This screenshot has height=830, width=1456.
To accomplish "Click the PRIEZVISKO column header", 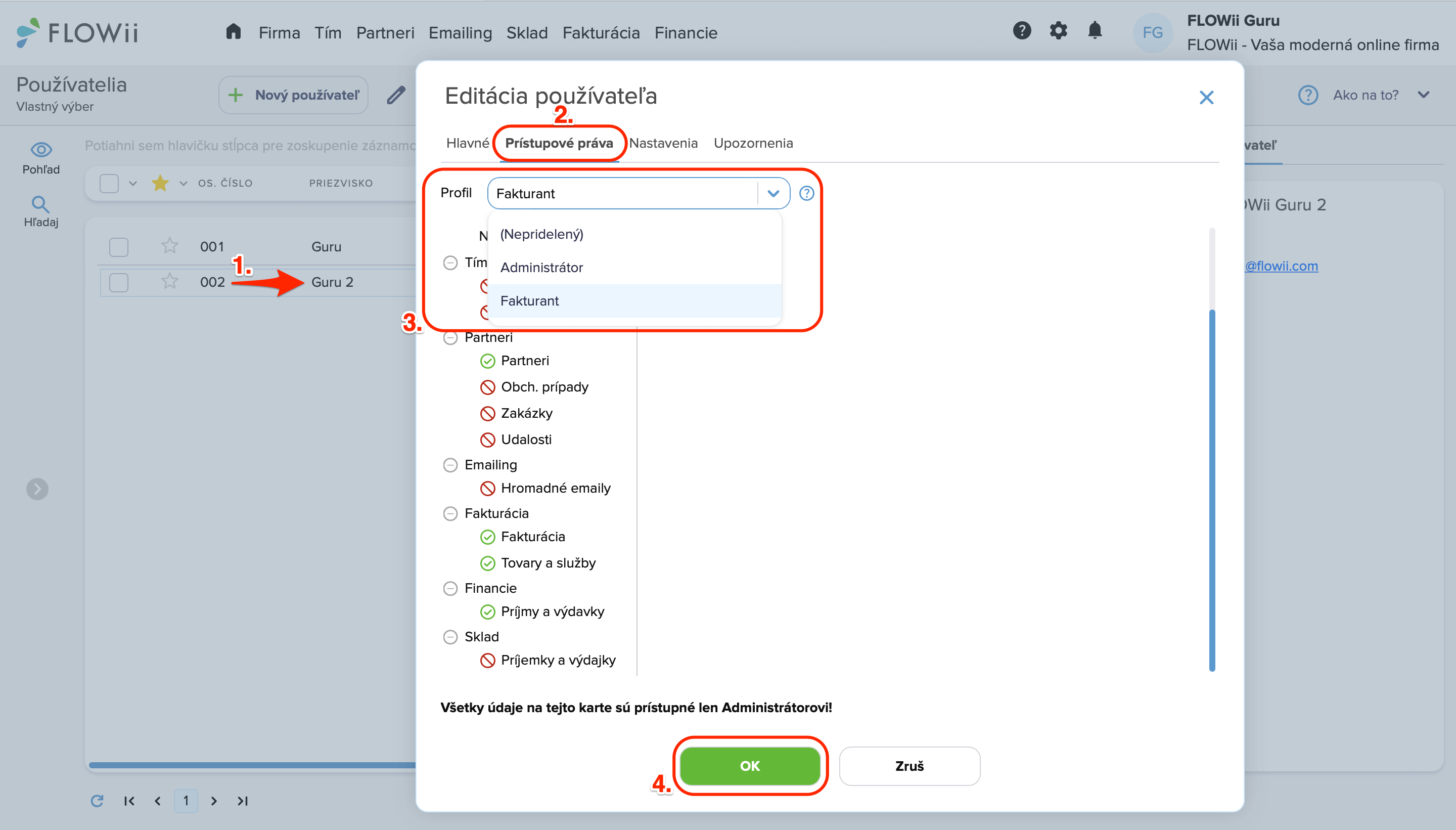I will (x=341, y=184).
